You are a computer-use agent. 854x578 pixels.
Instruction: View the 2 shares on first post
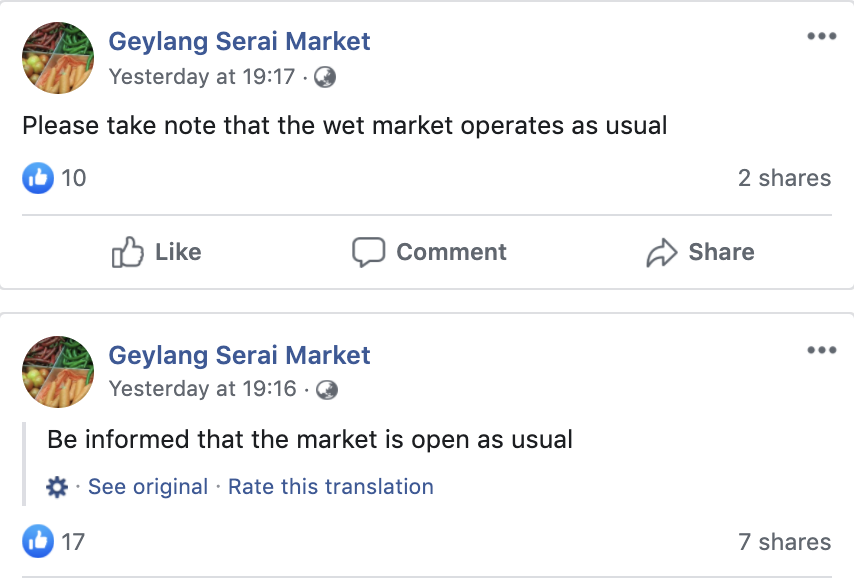pos(784,178)
